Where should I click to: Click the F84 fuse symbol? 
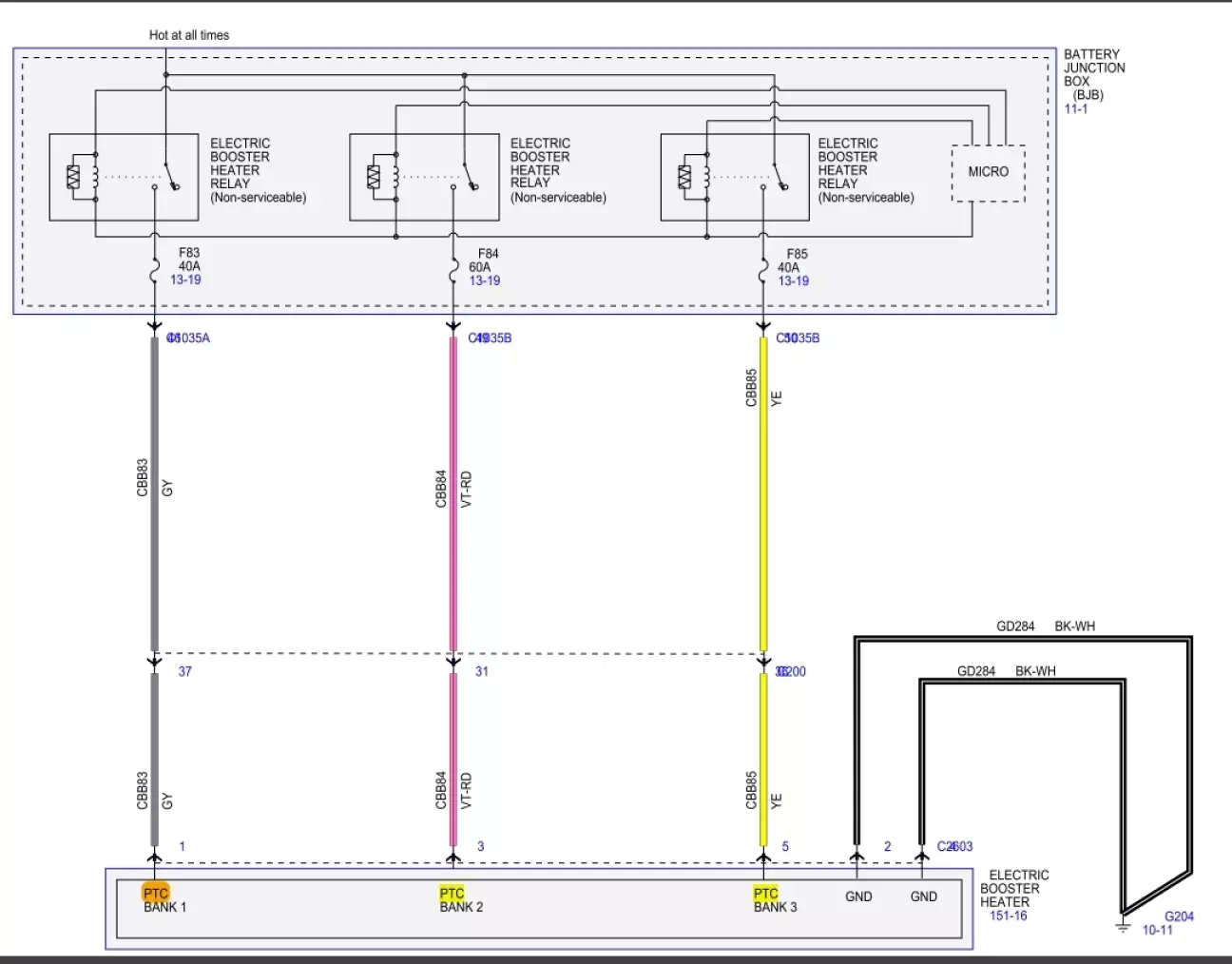click(x=452, y=273)
